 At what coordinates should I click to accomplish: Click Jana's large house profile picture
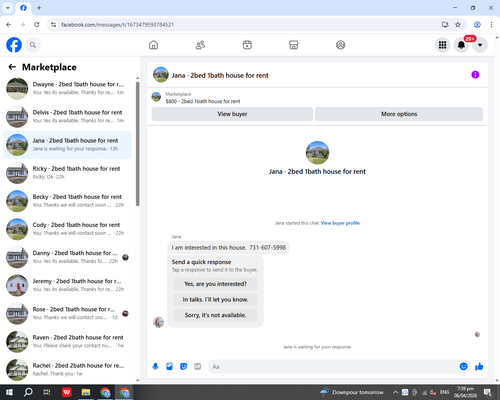pyautogui.click(x=317, y=153)
